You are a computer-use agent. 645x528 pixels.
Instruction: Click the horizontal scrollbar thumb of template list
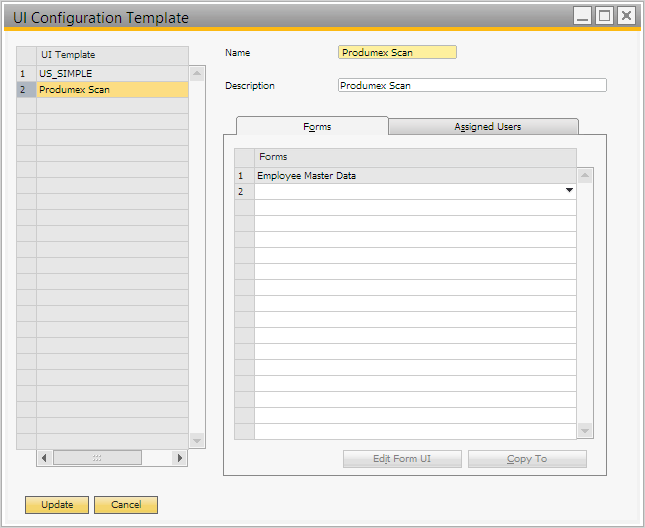pos(97,457)
